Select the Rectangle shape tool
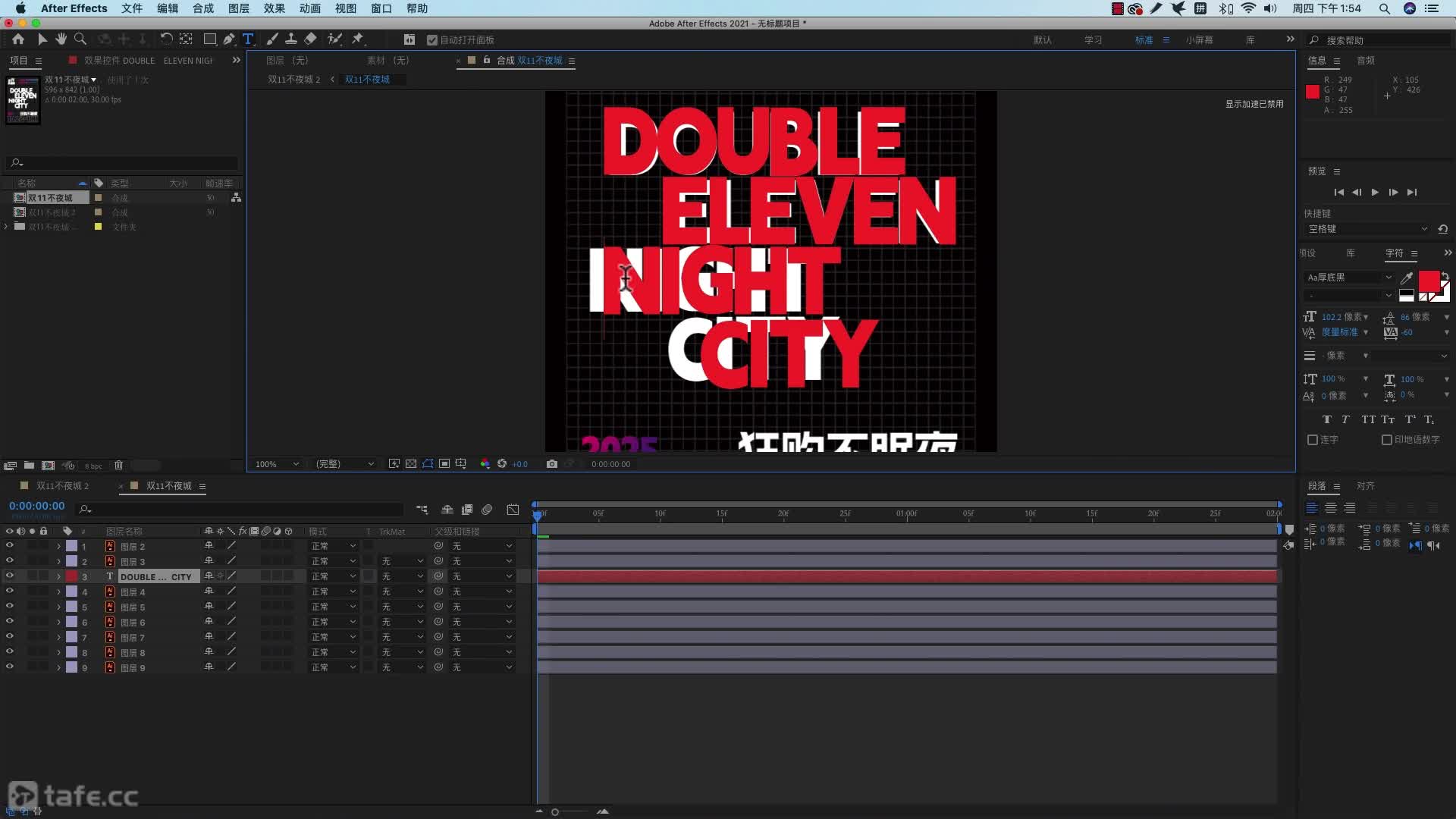Viewport: 1456px width, 819px height. pos(210,39)
